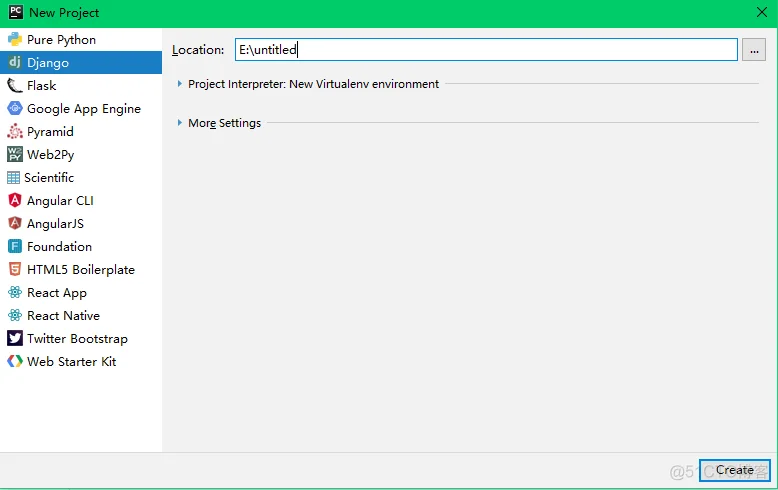Choose React Native project type
The image size is (778, 490).
tap(81, 315)
